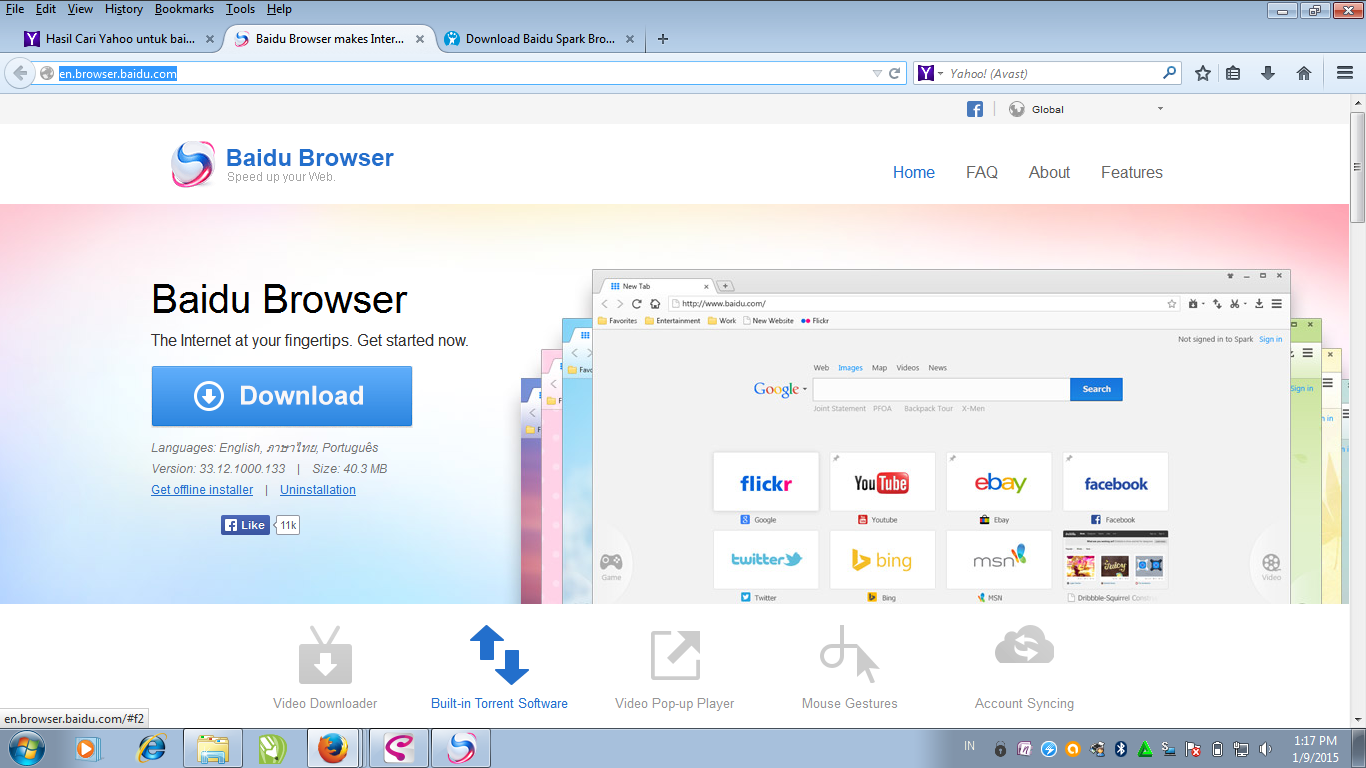Open the File menu
Image resolution: width=1366 pixels, height=768 pixels.
pos(15,9)
